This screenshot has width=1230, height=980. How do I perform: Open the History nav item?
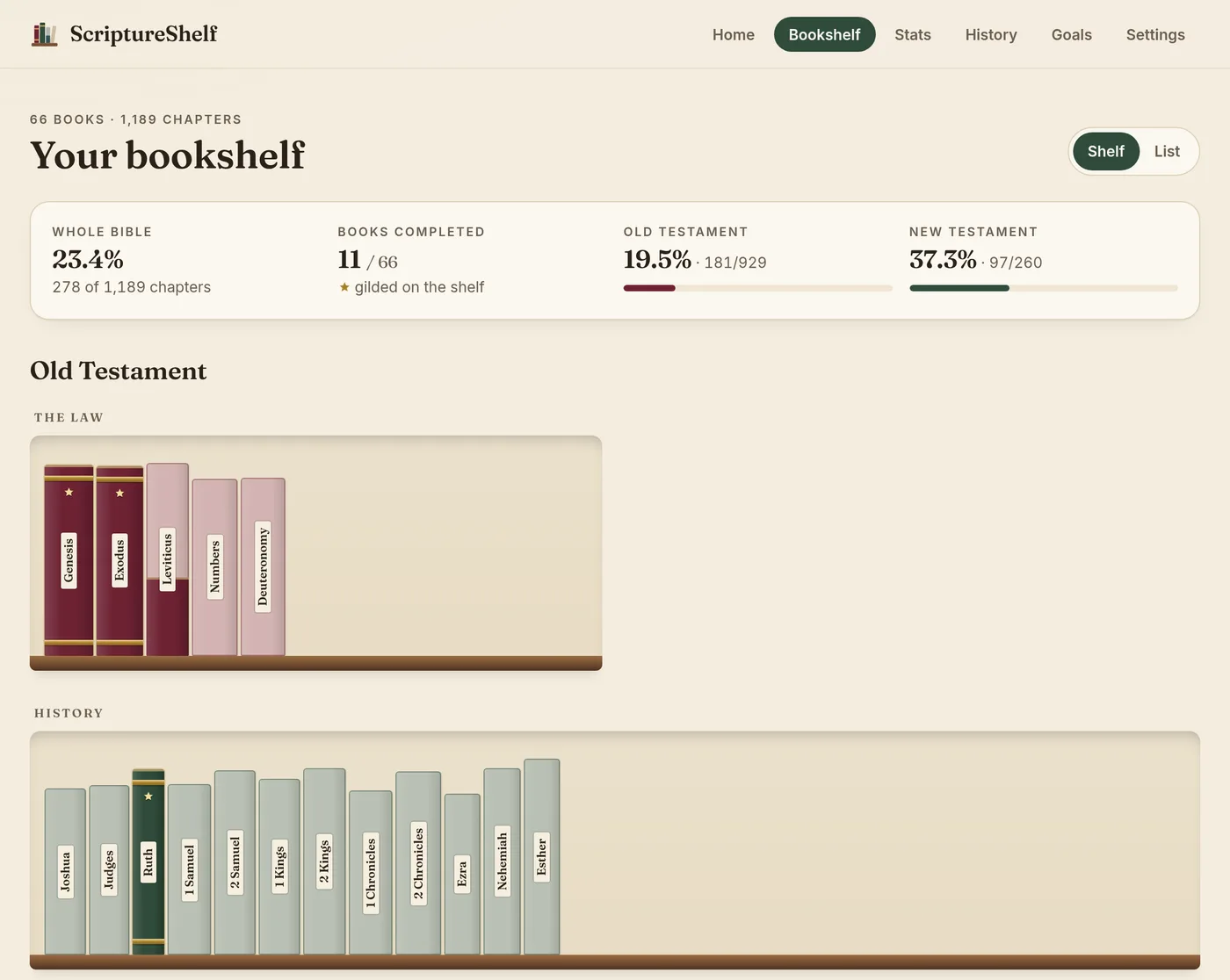tap(991, 34)
